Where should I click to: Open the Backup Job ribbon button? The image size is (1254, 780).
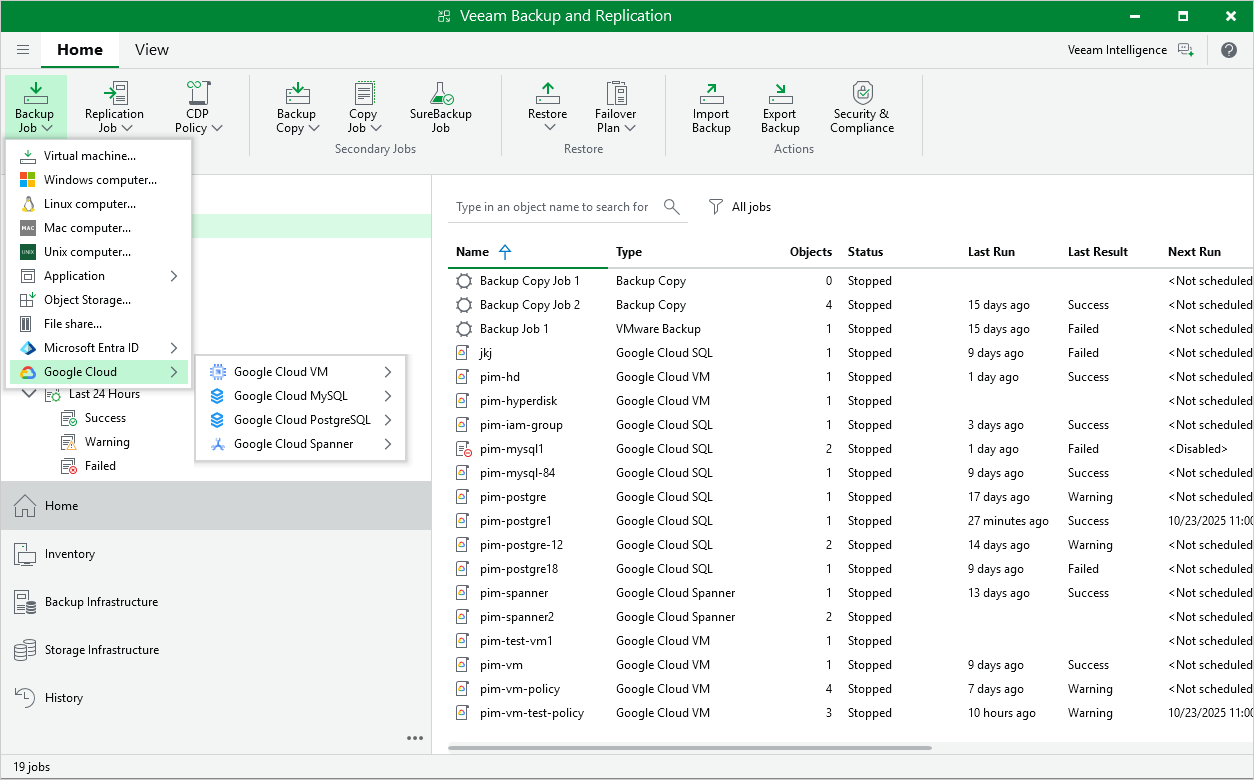pos(35,107)
